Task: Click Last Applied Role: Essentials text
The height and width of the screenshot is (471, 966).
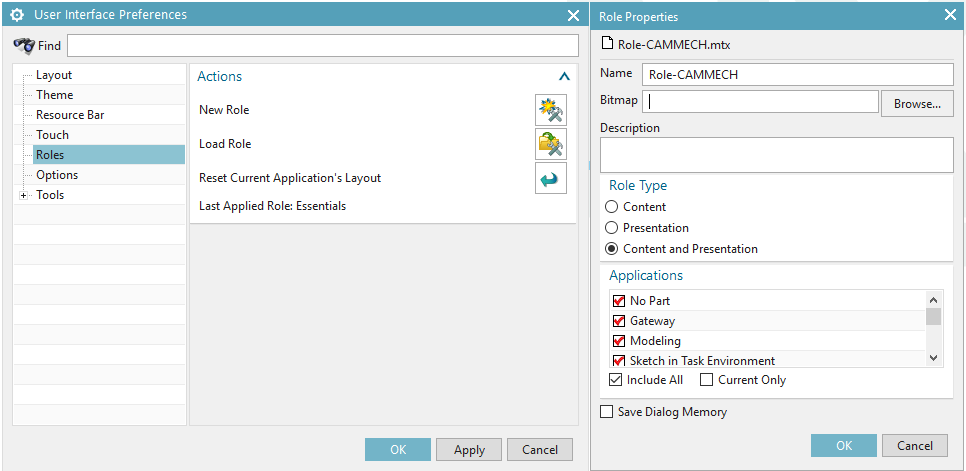Action: (272, 206)
